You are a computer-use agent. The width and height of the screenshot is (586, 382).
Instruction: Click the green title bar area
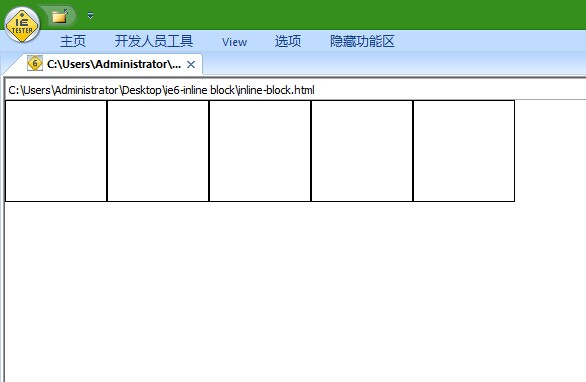[336, 15]
